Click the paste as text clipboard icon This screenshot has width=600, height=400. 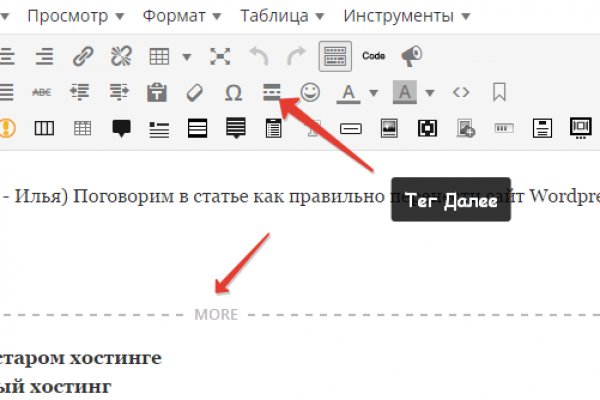(157, 92)
